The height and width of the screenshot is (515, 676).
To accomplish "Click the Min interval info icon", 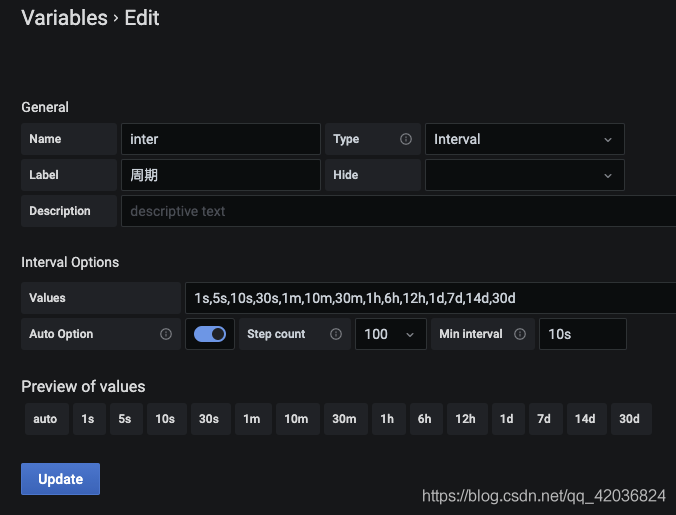I will click(x=520, y=334).
